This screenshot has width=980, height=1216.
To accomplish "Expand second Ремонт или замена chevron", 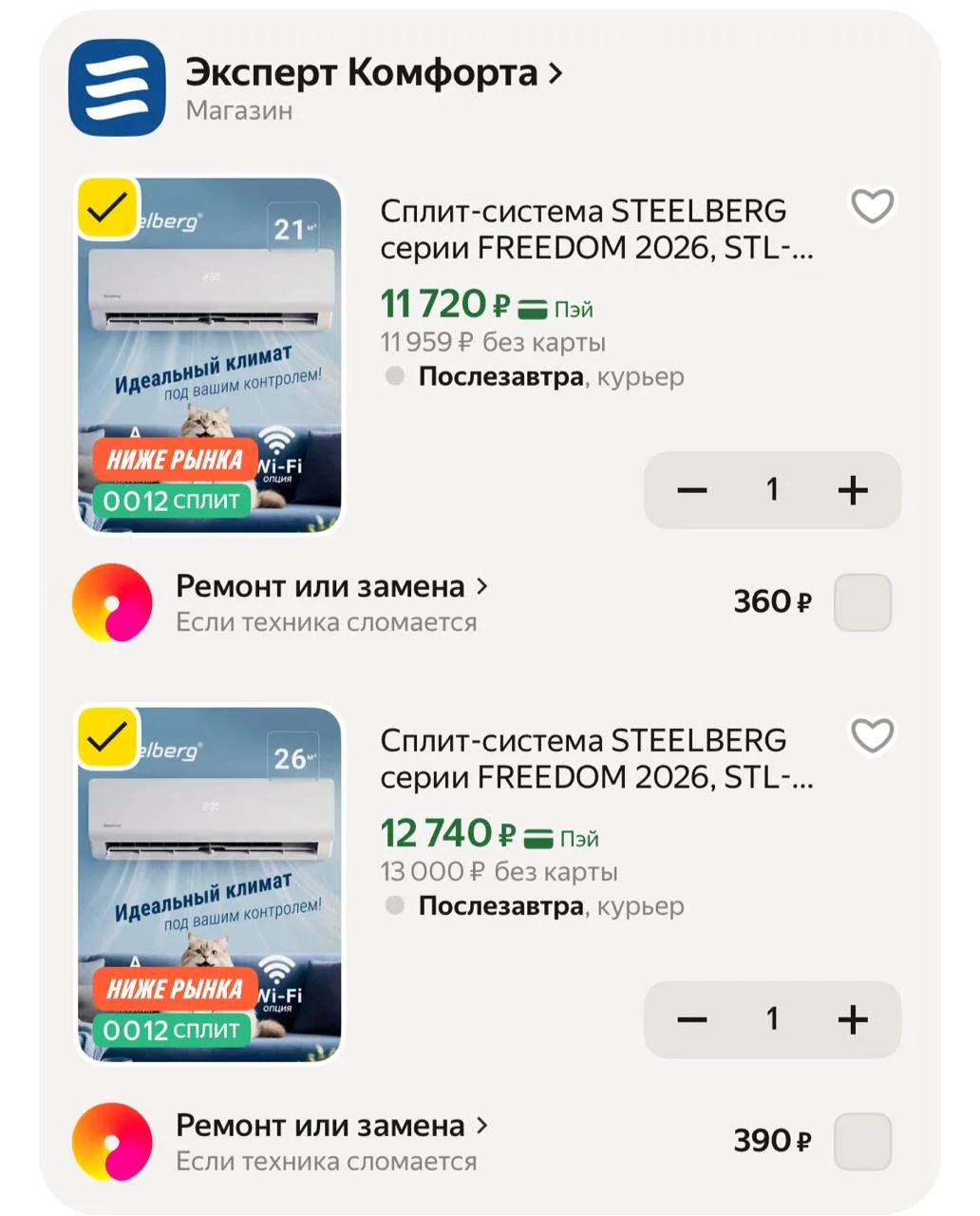I will point(481,1125).
